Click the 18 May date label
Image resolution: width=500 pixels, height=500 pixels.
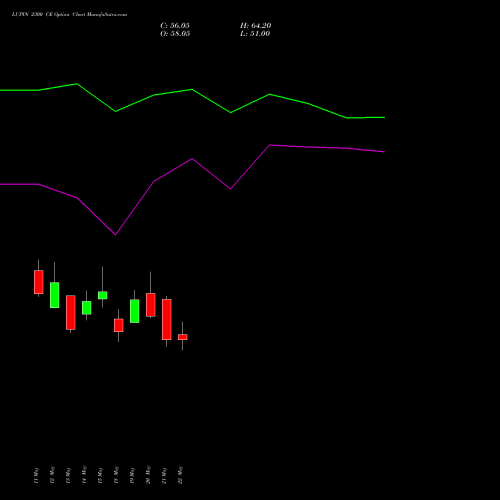tap(116, 475)
